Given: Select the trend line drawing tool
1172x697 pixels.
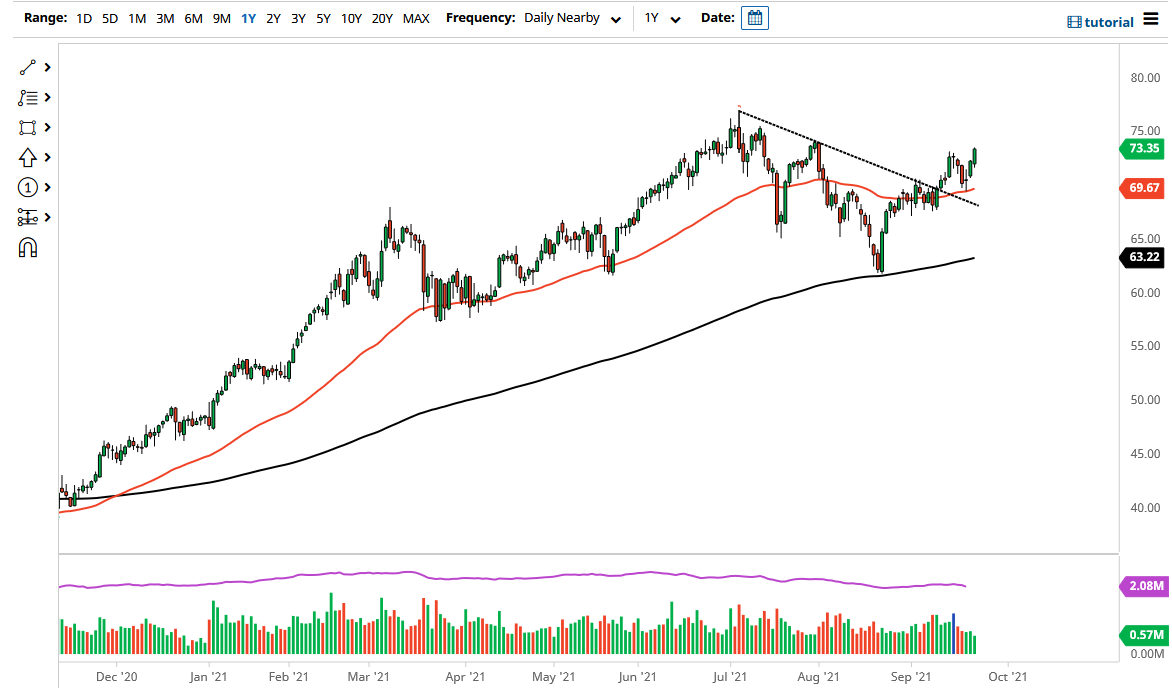Looking at the screenshot, I should click(x=28, y=67).
